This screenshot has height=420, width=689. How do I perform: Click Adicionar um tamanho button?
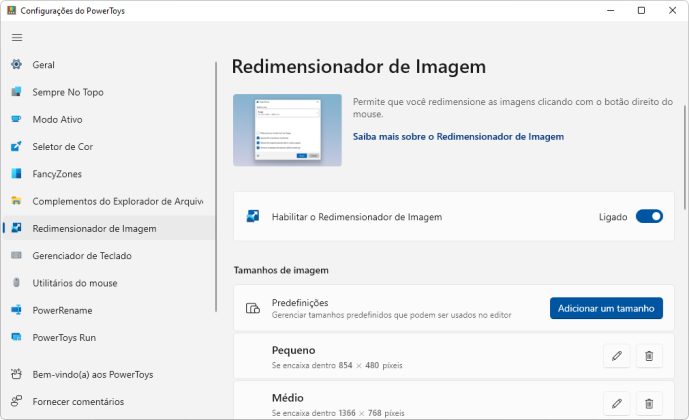click(x=606, y=308)
